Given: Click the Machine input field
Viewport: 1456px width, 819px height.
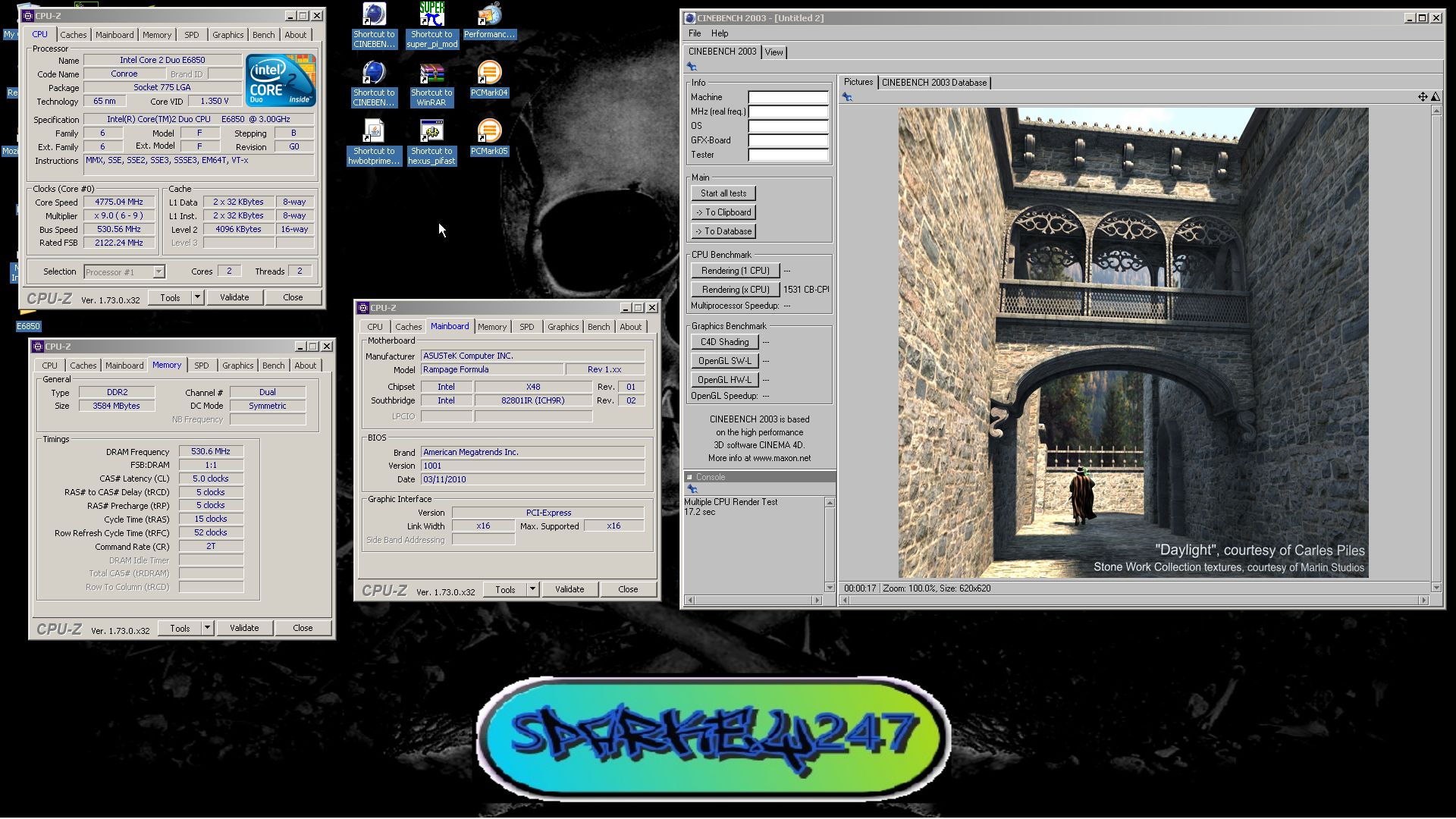Looking at the screenshot, I should (788, 97).
